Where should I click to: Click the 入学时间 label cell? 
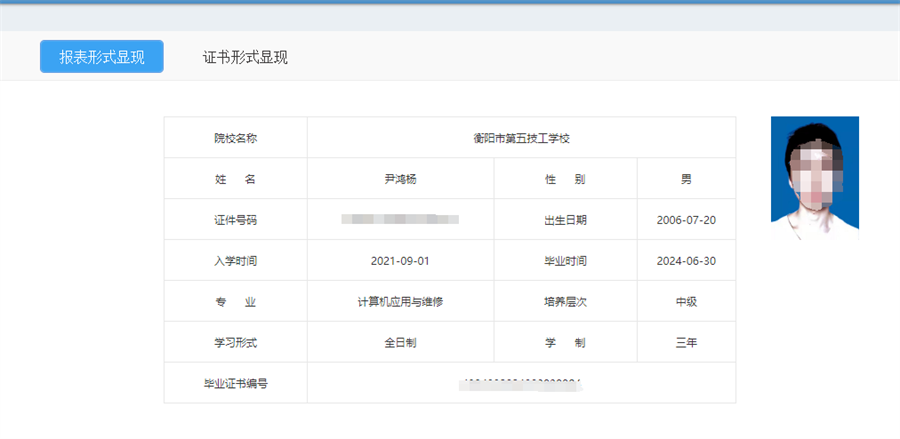[235, 261]
